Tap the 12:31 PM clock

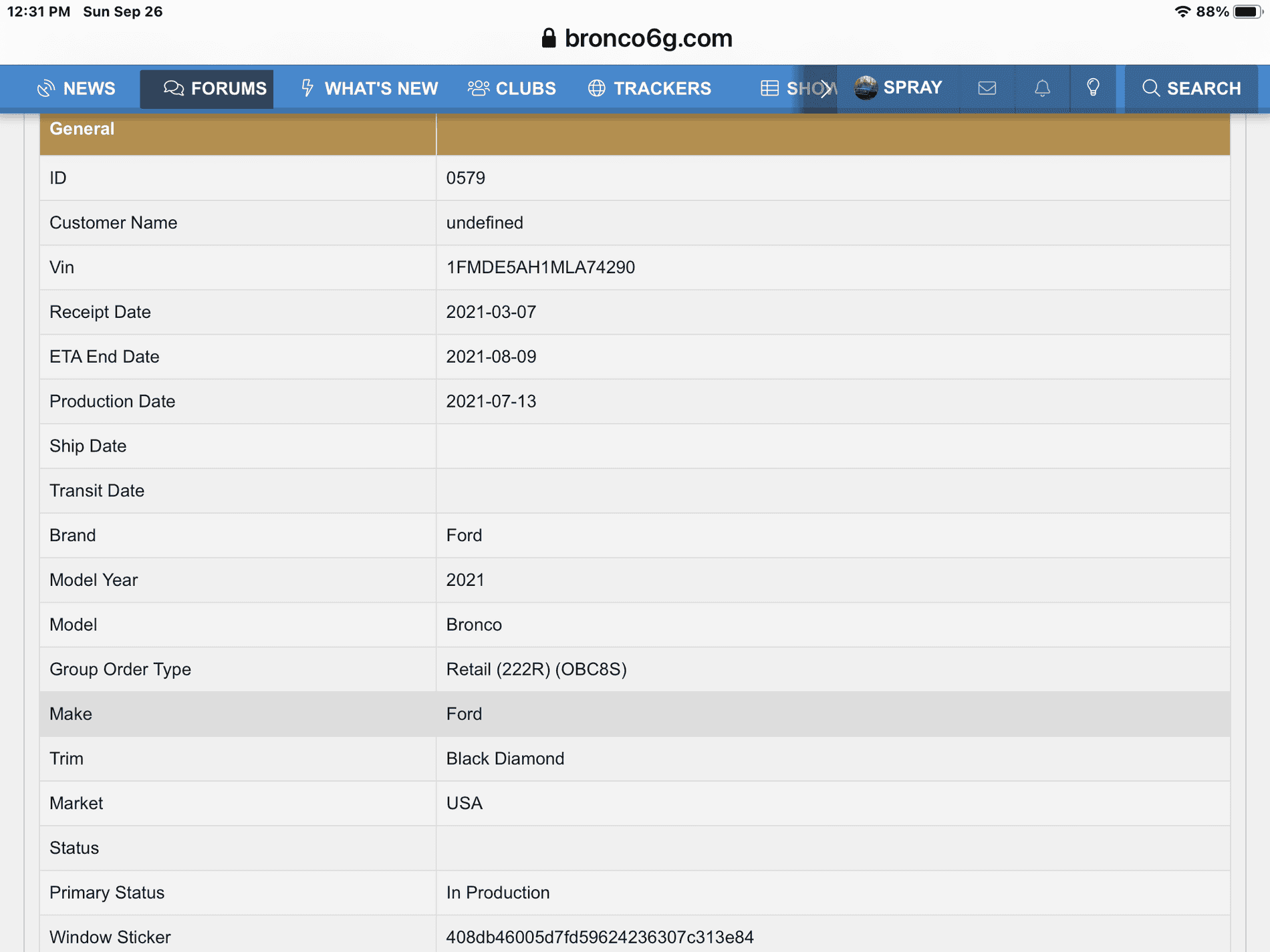pos(39,11)
